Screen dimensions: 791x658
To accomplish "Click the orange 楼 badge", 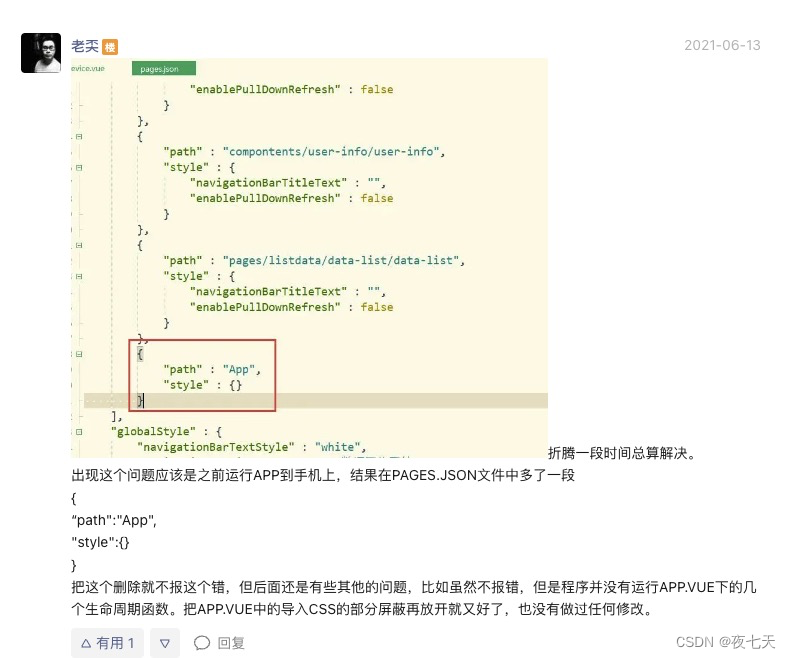I will click(x=110, y=47).
